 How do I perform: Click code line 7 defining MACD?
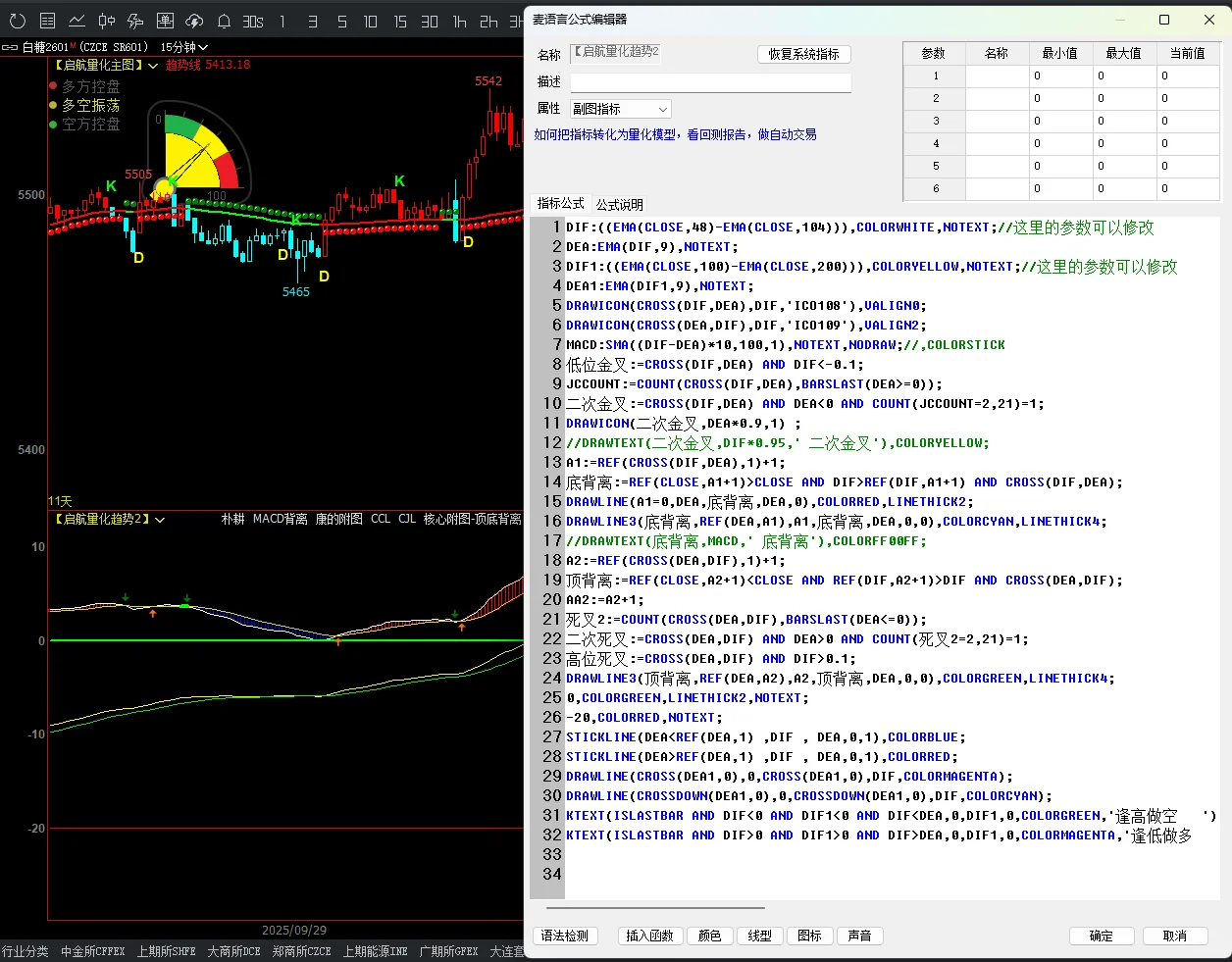click(x=786, y=345)
